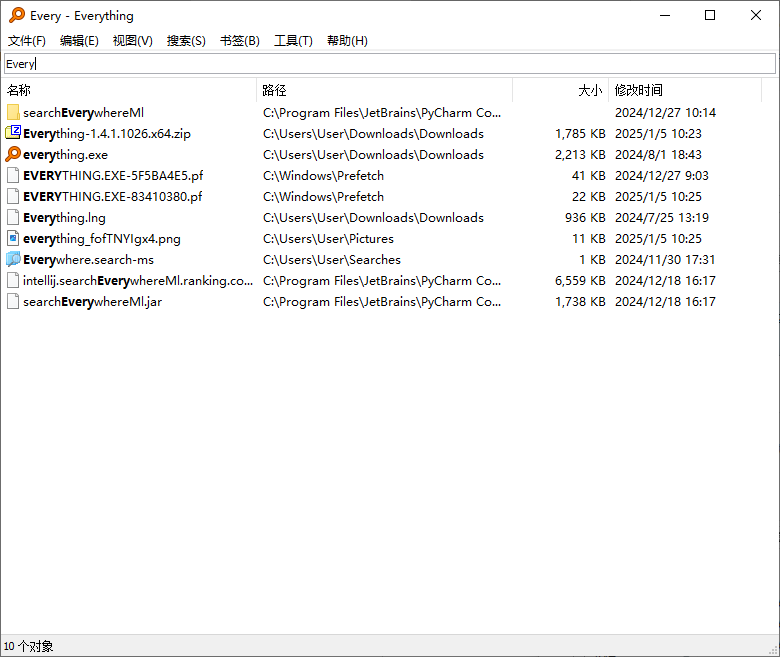The height and width of the screenshot is (657, 780).
Task: Open the 工具(T) menu
Action: point(293,41)
